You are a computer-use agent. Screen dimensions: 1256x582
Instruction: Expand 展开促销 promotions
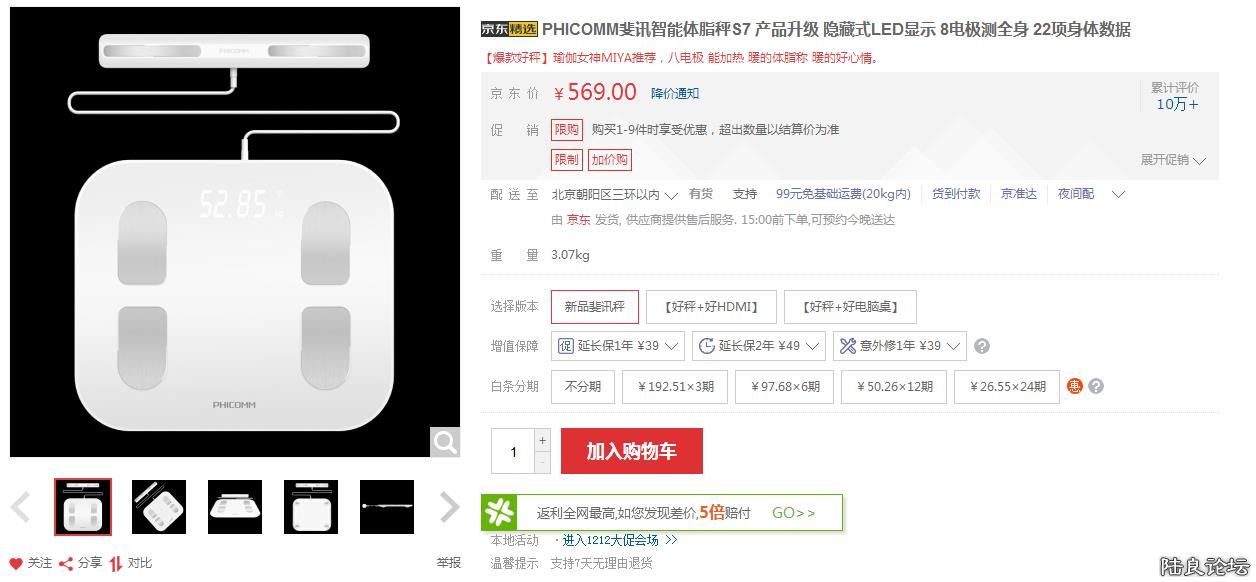click(x=1173, y=160)
